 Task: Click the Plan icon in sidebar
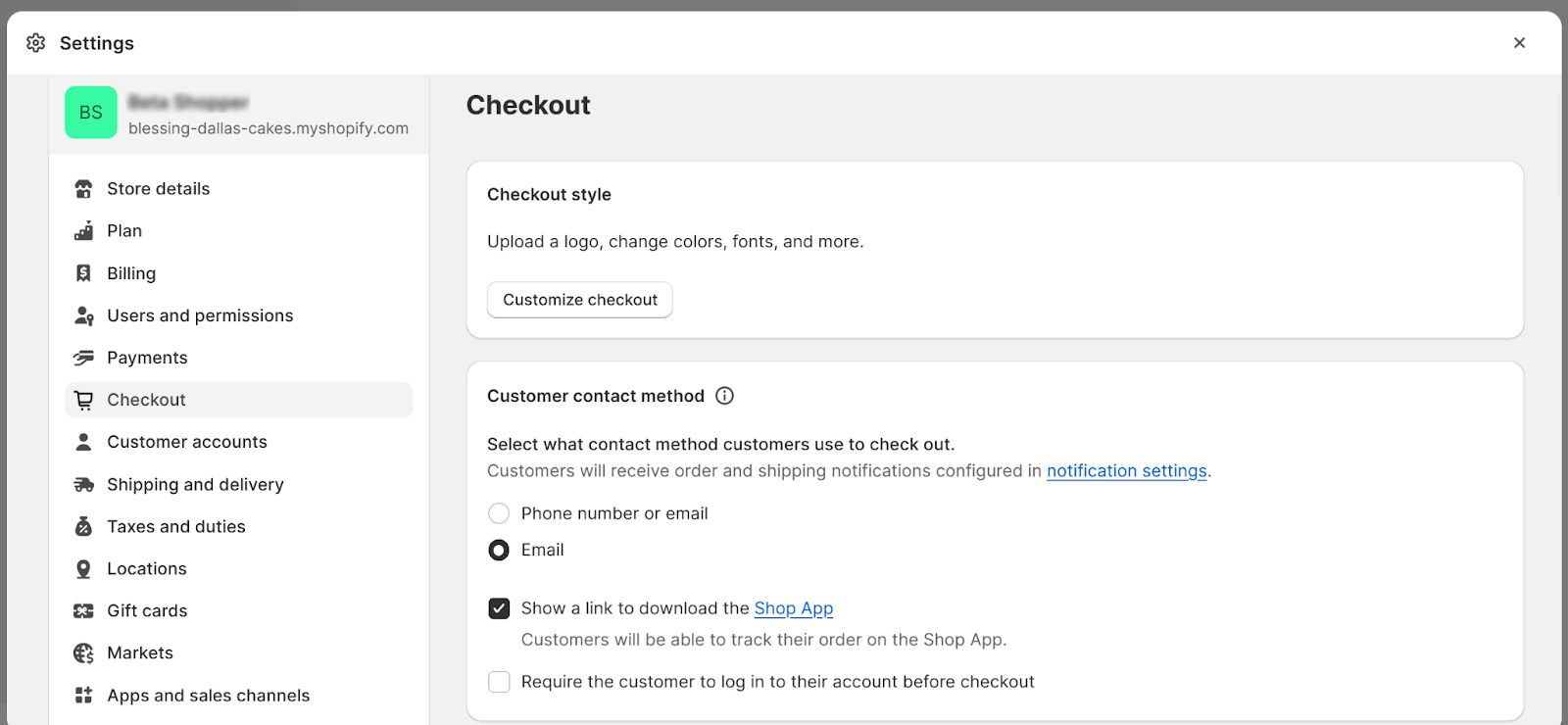(x=84, y=231)
